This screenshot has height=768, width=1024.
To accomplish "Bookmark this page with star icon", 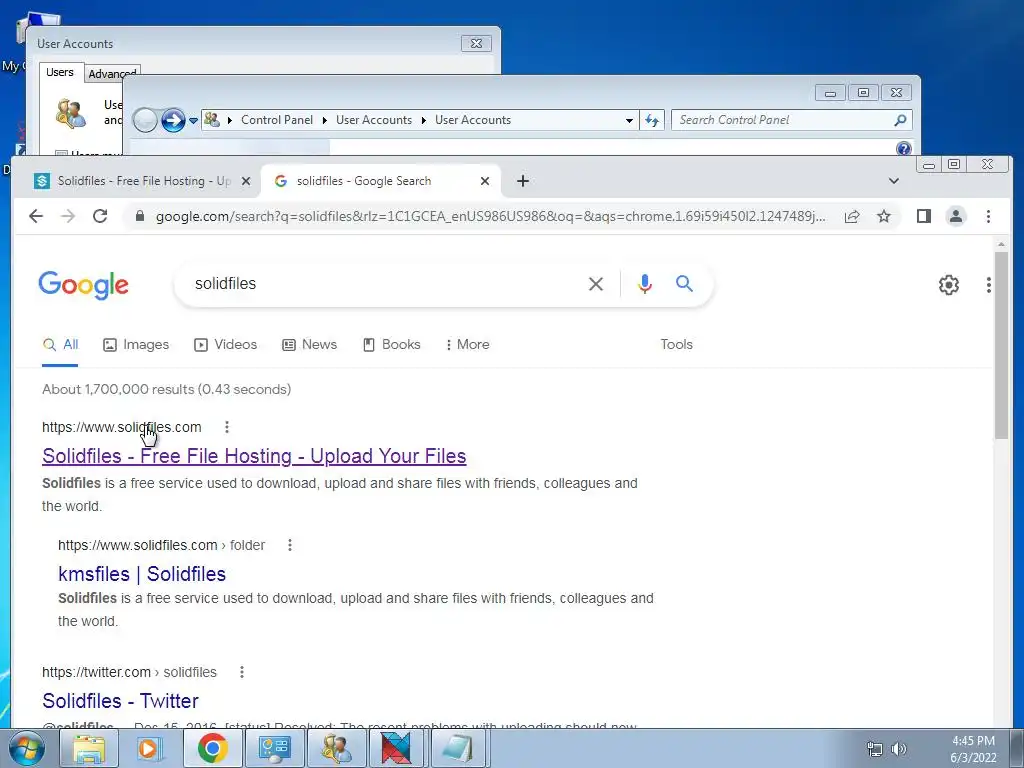I will tap(884, 216).
